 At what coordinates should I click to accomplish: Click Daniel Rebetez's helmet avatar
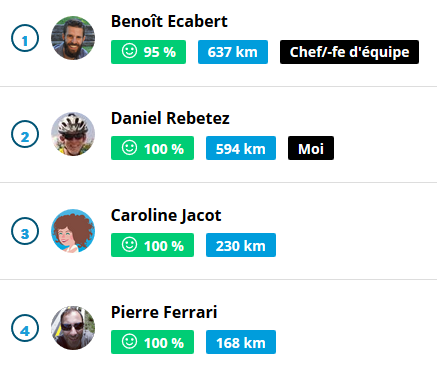(73, 134)
